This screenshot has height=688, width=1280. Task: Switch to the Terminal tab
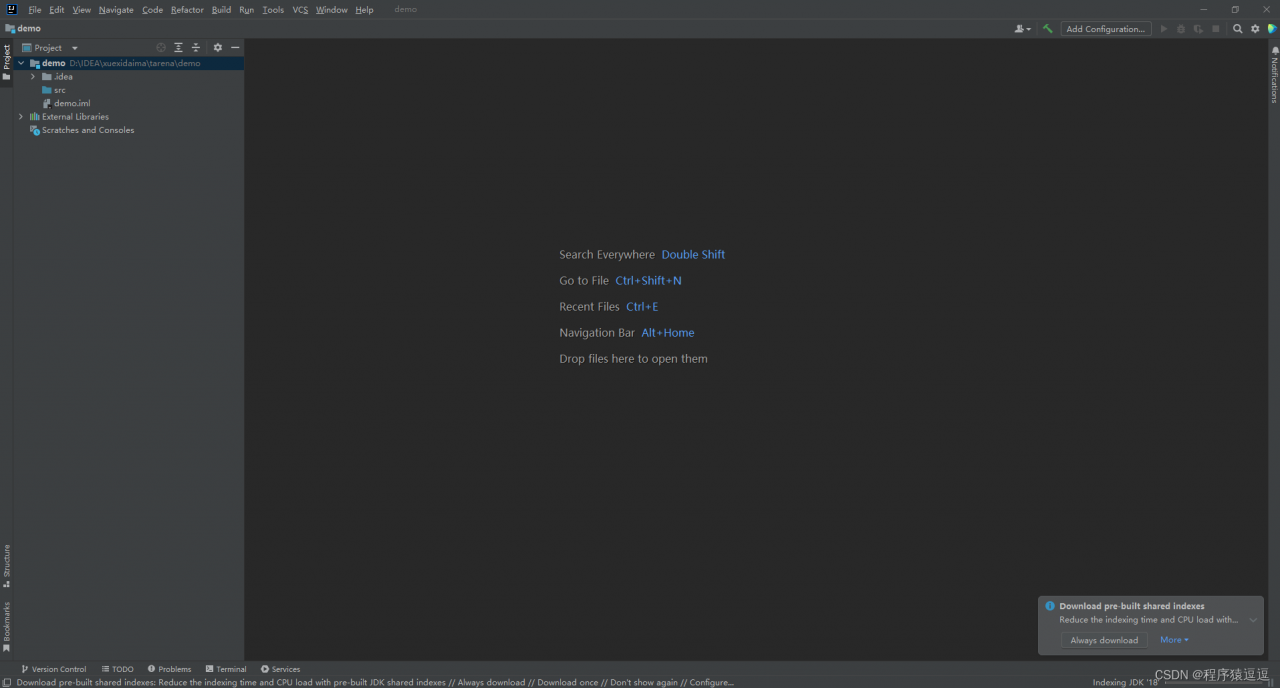[226, 669]
